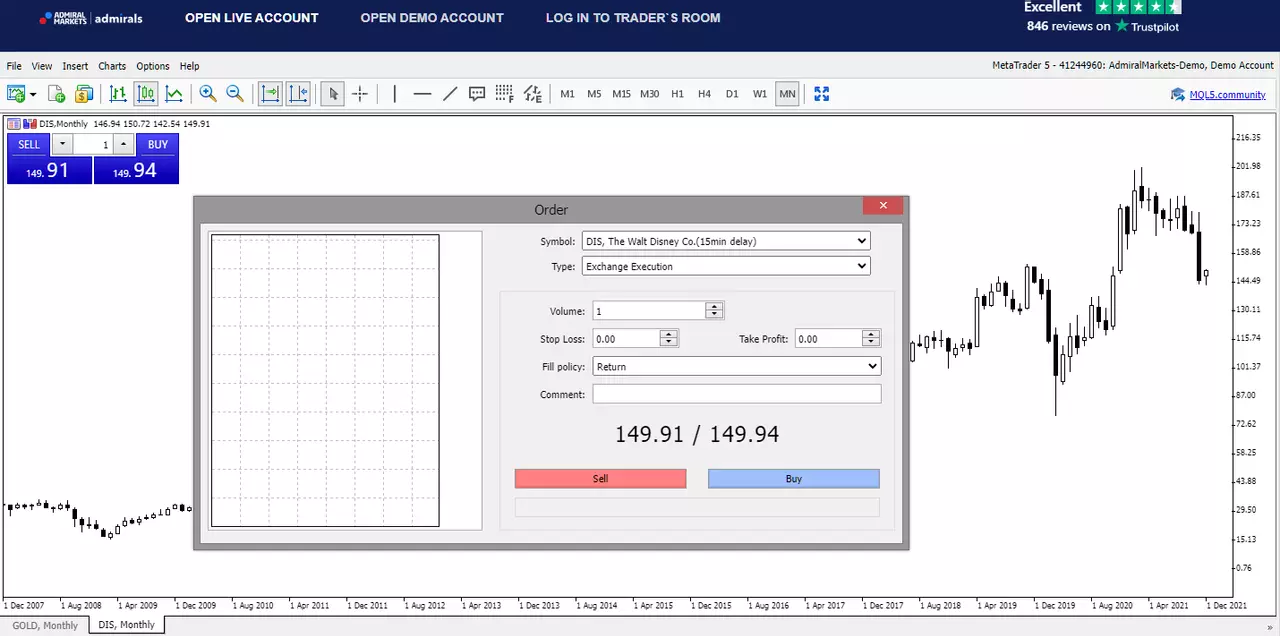Adjust the Take Profit spinner
1280x636 pixels.
click(x=871, y=339)
